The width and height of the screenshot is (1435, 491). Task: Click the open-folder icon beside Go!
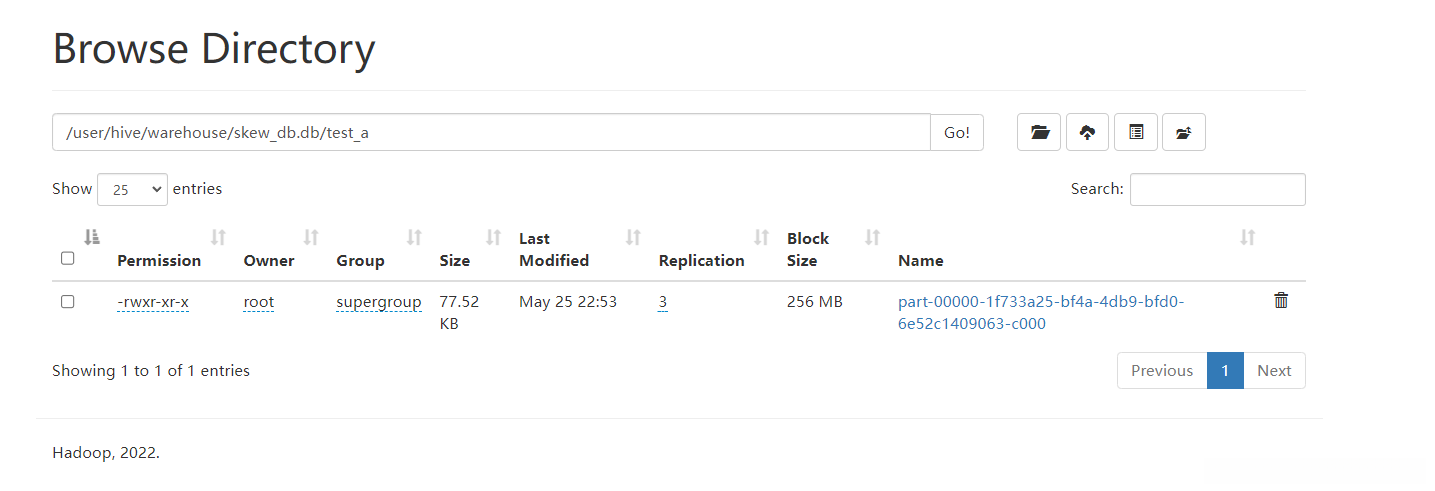tap(1039, 132)
